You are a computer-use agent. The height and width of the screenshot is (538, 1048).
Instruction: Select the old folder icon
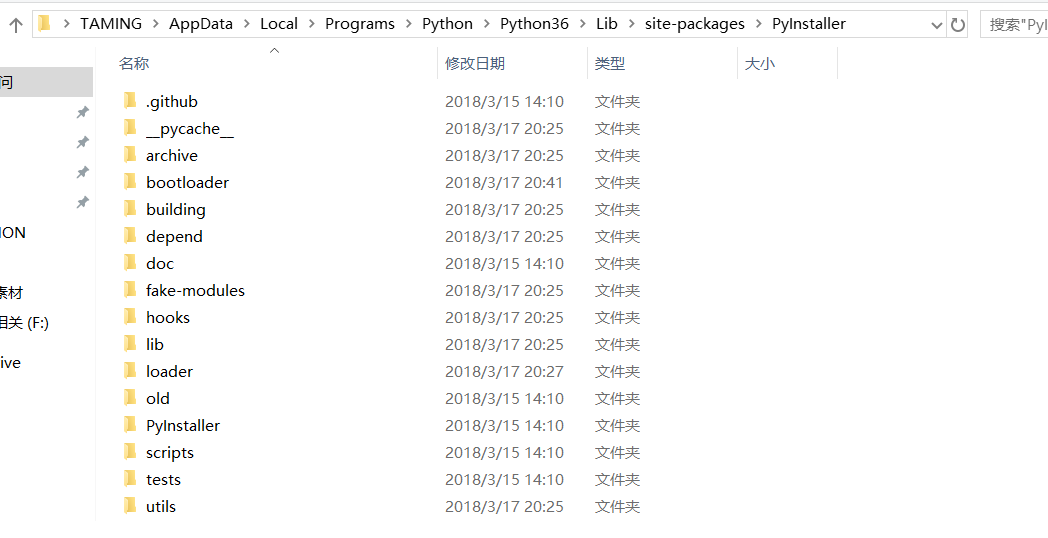pyautogui.click(x=130, y=398)
